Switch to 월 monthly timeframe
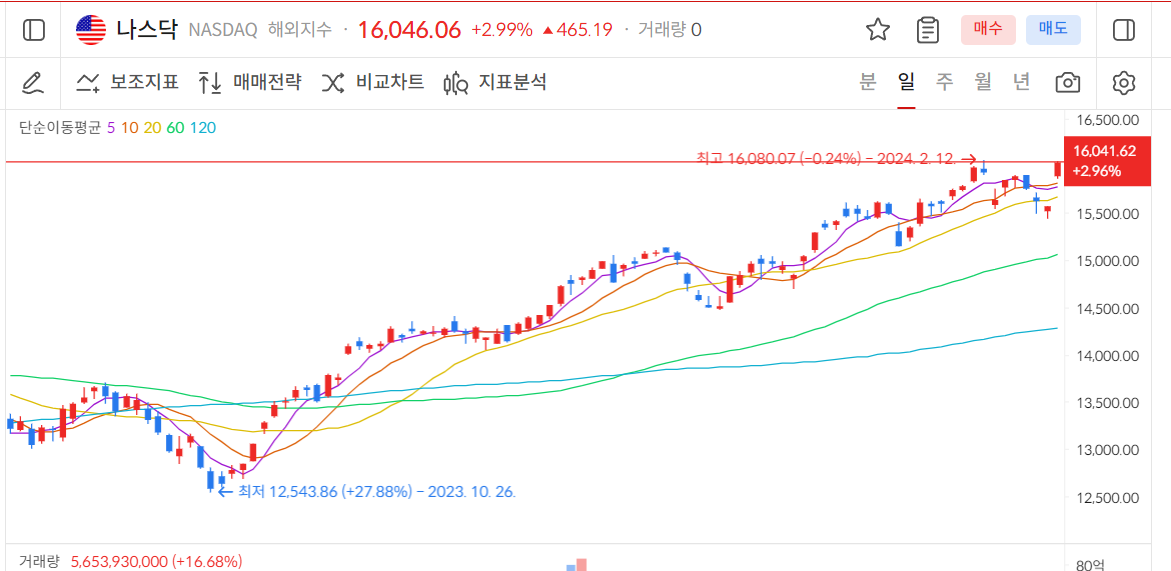1171x571 pixels. pyautogui.click(x=983, y=82)
